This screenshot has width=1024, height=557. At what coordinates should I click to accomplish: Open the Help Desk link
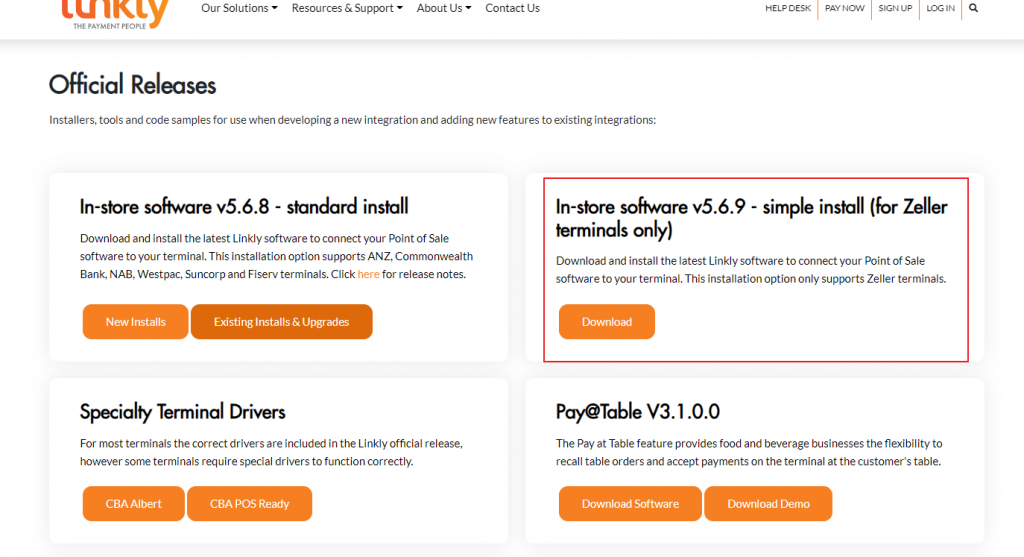coord(788,8)
